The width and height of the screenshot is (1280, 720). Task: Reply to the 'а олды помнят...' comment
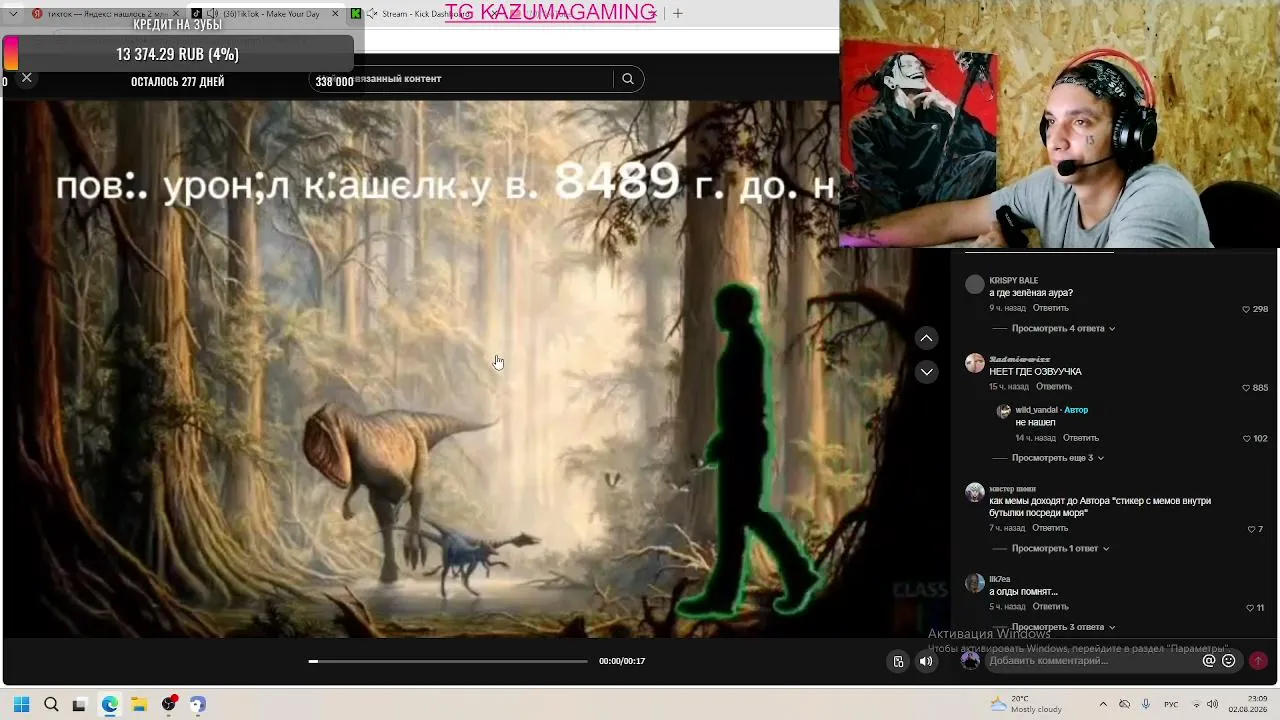[x=1050, y=606]
